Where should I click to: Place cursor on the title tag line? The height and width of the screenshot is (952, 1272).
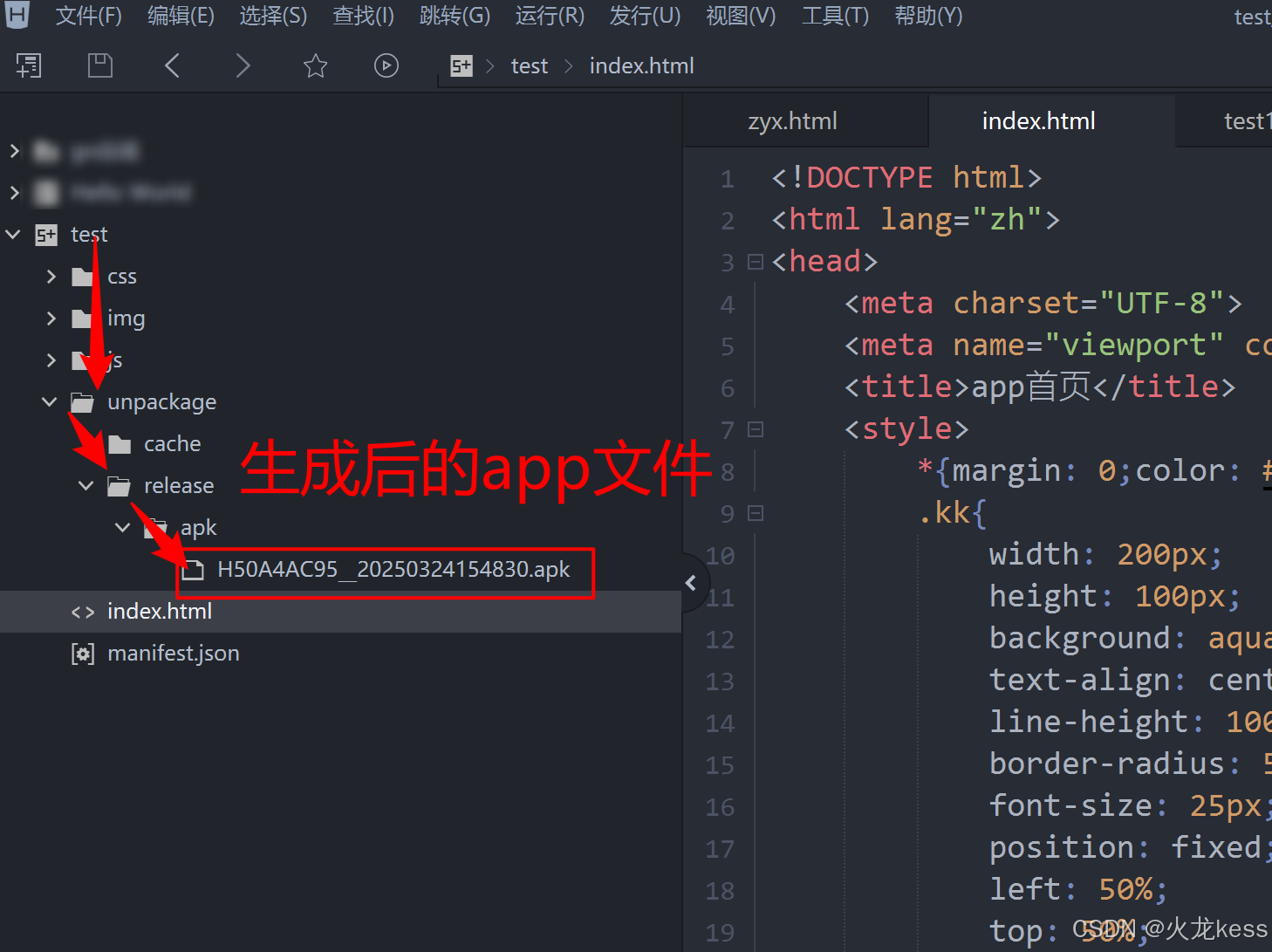click(x=1039, y=387)
